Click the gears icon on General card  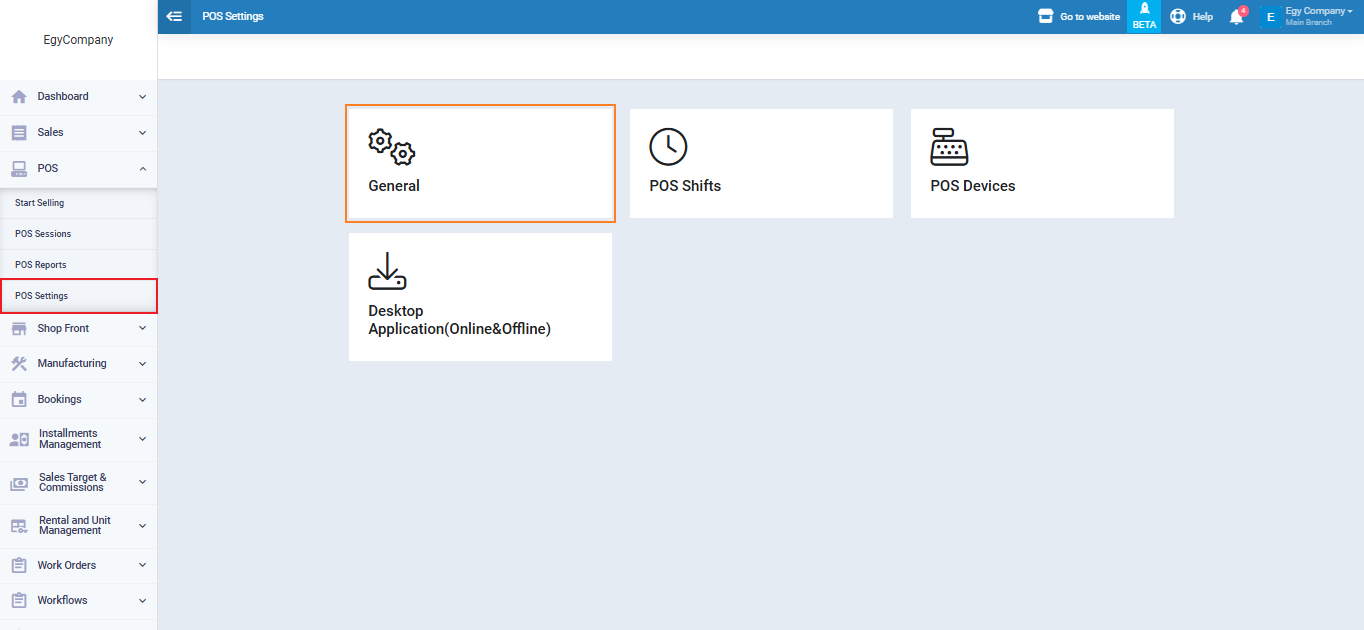391,147
